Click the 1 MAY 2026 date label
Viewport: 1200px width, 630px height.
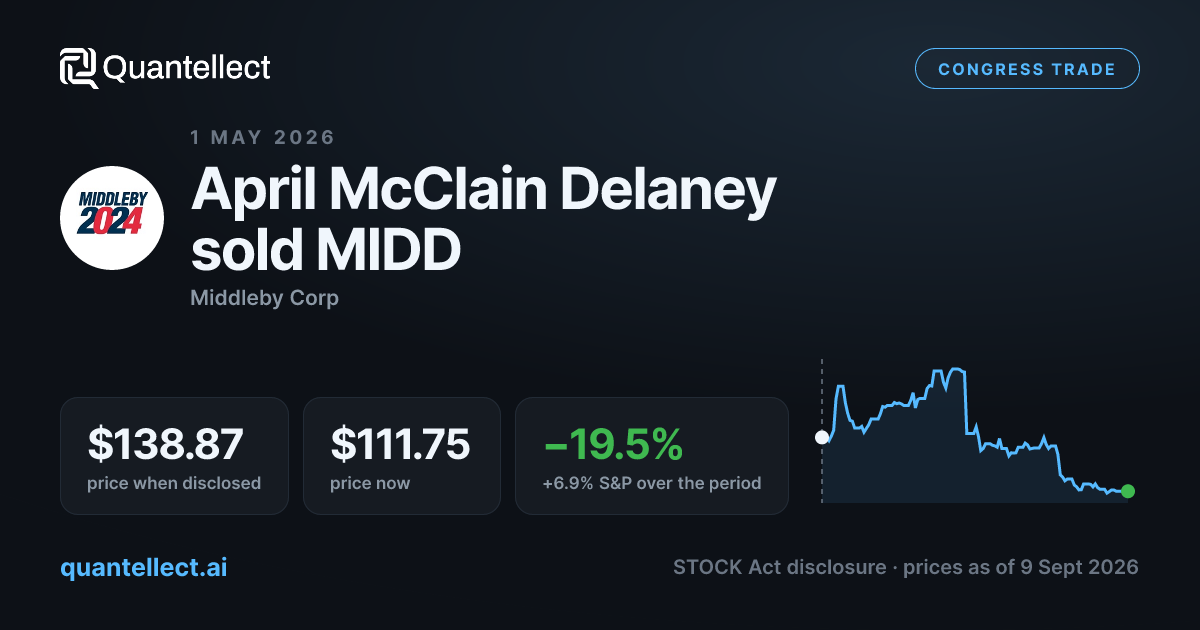(x=263, y=137)
